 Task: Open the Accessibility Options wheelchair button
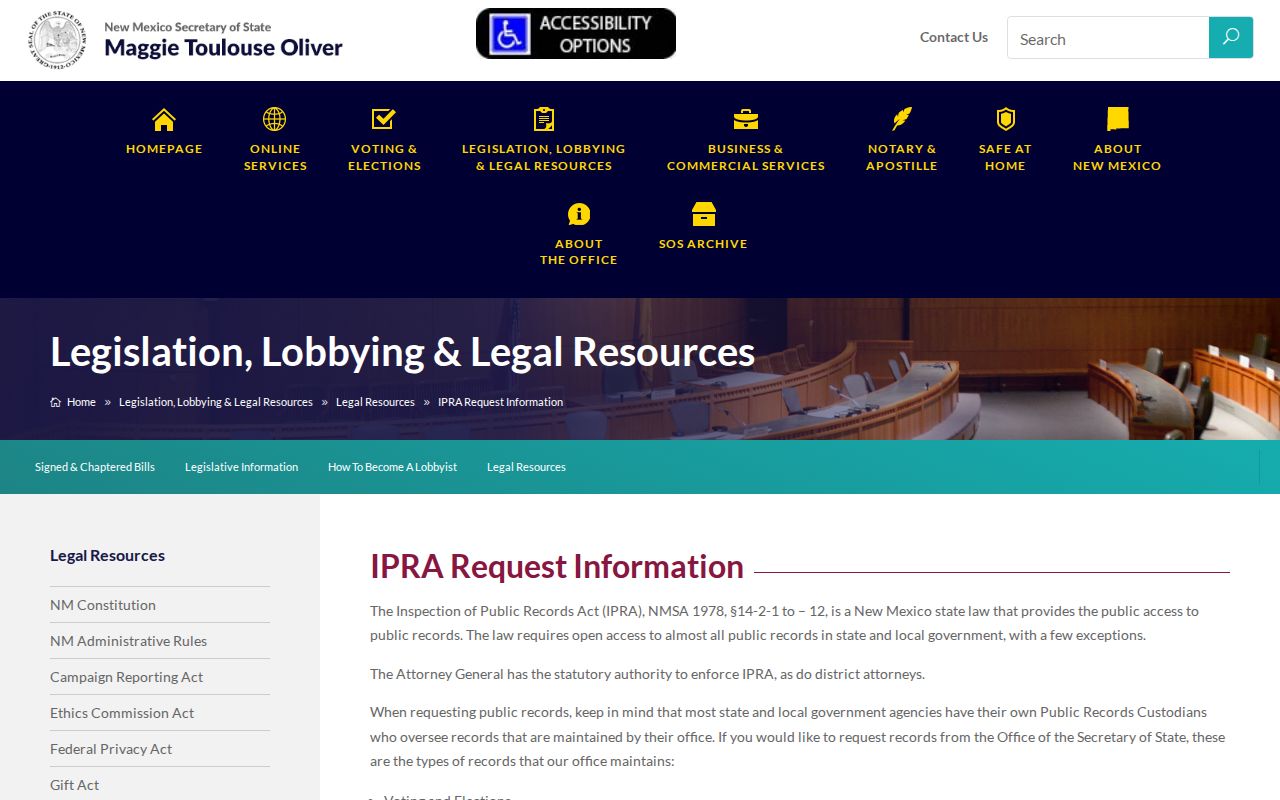point(576,34)
